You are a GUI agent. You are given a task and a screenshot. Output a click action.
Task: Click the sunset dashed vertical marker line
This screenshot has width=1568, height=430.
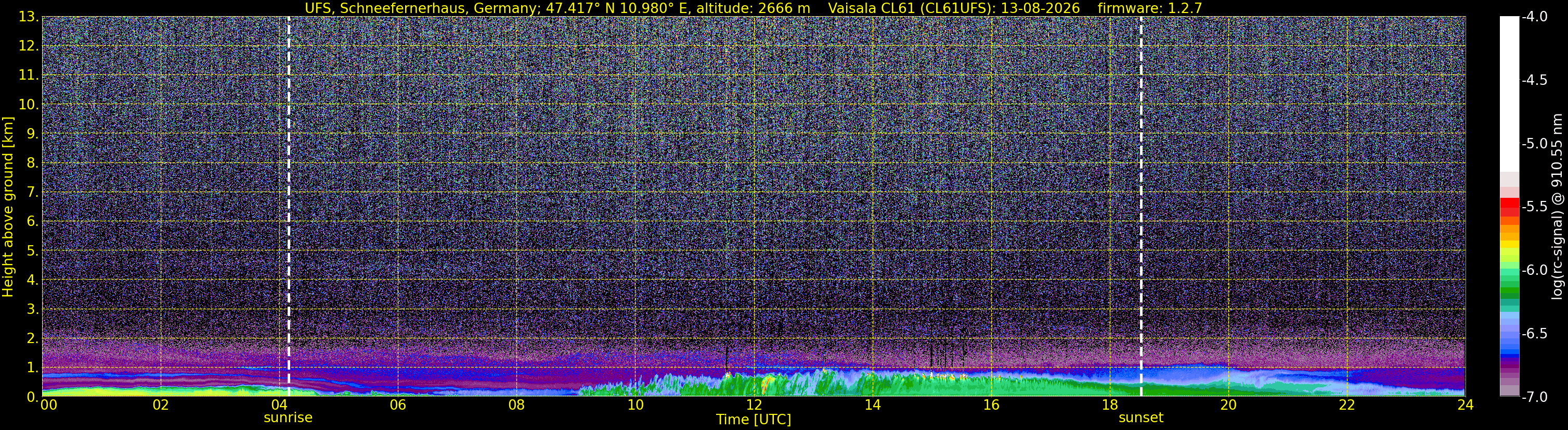click(x=1141, y=207)
